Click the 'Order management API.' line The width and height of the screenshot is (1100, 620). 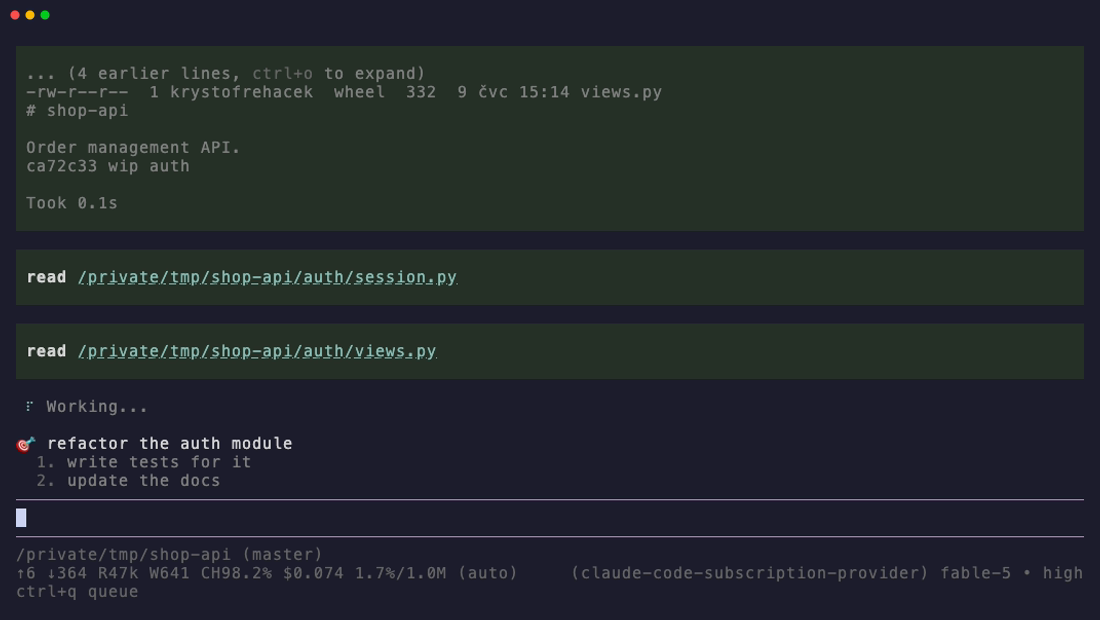pos(133,147)
